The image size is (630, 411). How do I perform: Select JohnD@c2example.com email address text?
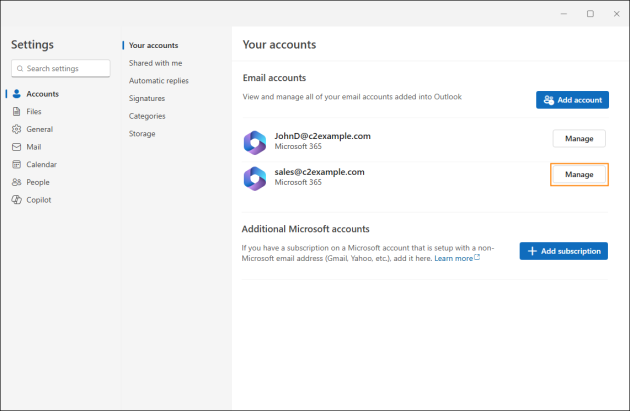click(323, 136)
